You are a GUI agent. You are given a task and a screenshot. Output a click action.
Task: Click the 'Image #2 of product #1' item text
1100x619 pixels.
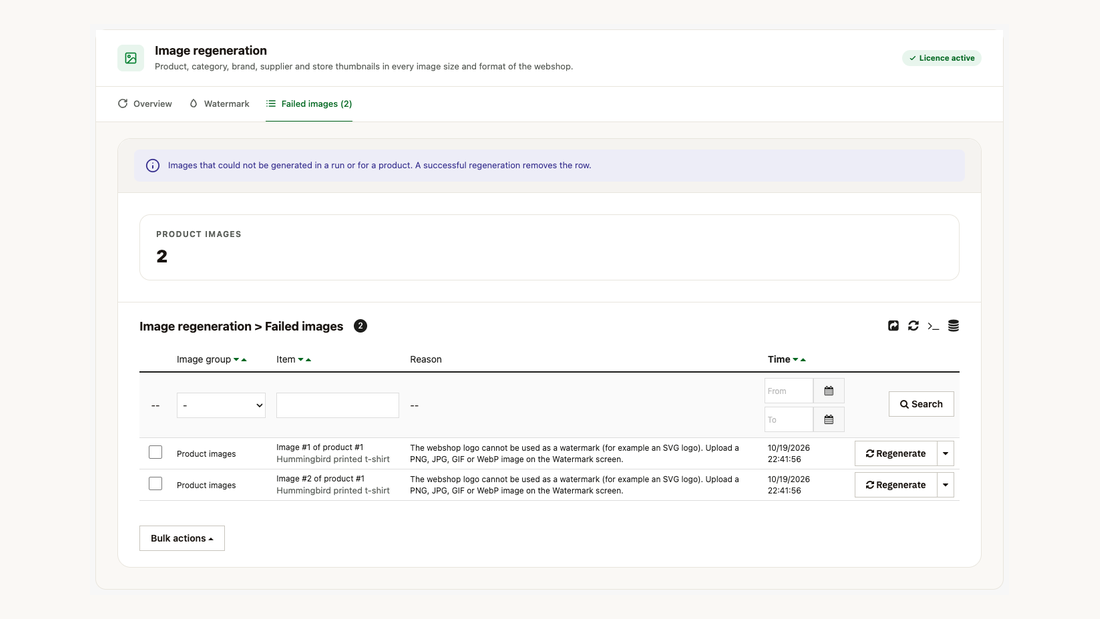click(320, 479)
